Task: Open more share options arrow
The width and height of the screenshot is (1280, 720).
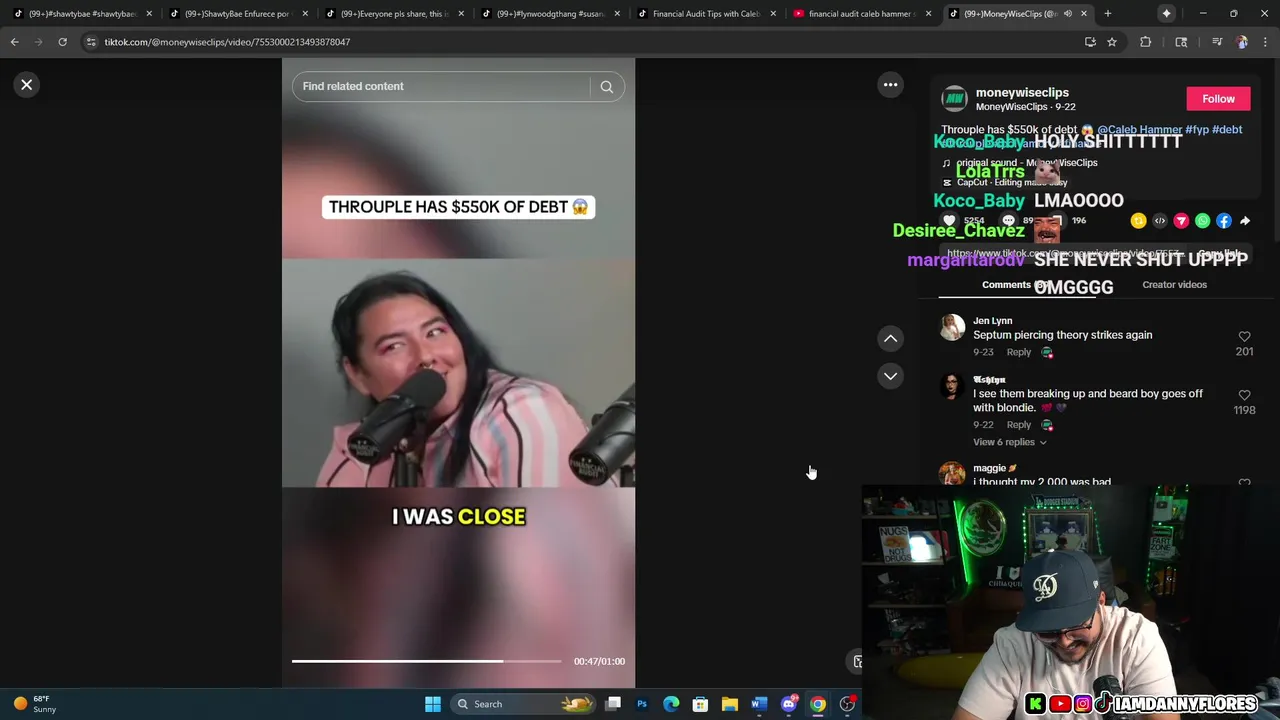Action: coord(1245,221)
